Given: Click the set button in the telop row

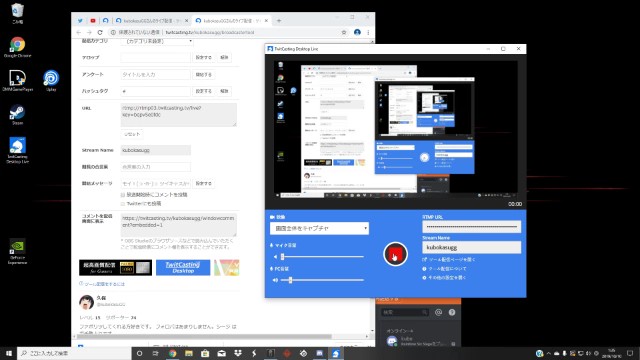Looking at the screenshot, I should point(203,58).
